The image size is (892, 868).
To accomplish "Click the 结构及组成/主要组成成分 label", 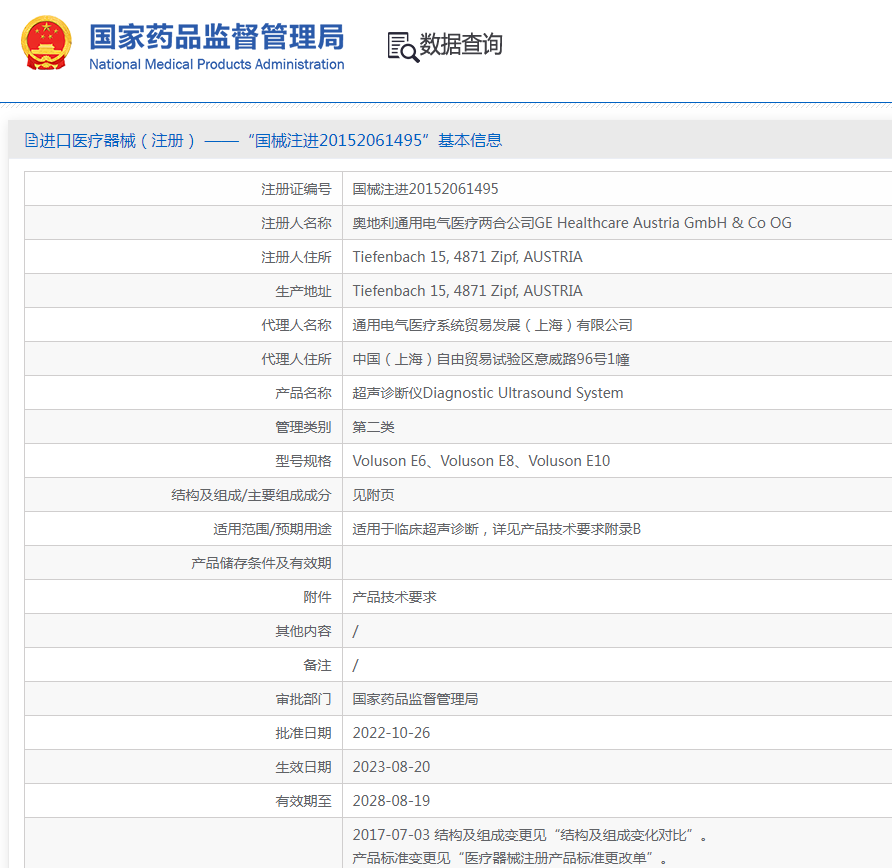I will (x=251, y=495).
